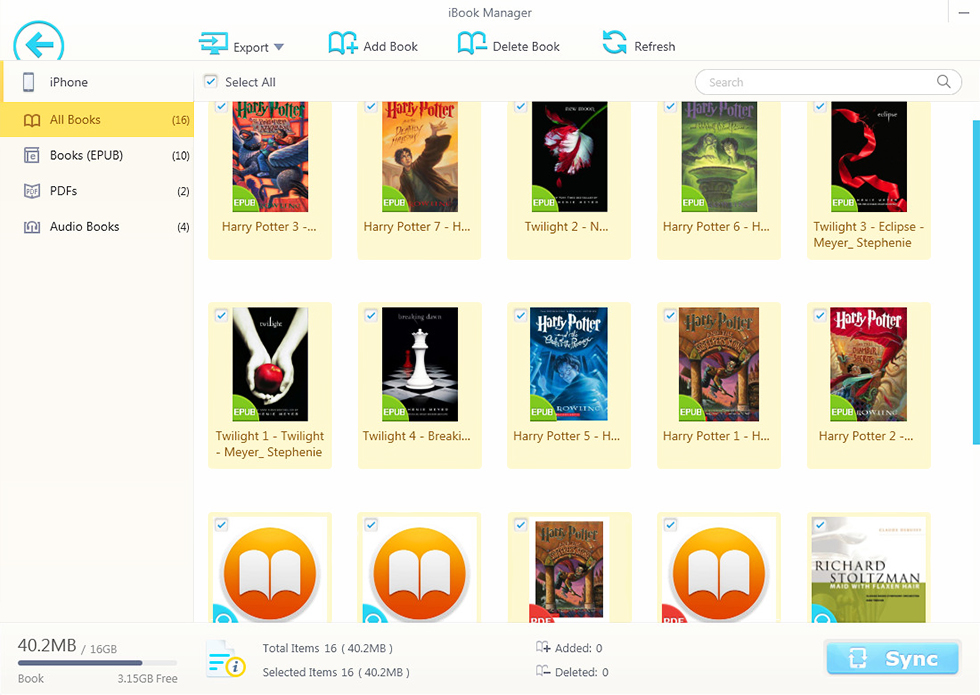Click the Audio Books headphone icon
This screenshot has height=695, width=980.
[x=31, y=227]
